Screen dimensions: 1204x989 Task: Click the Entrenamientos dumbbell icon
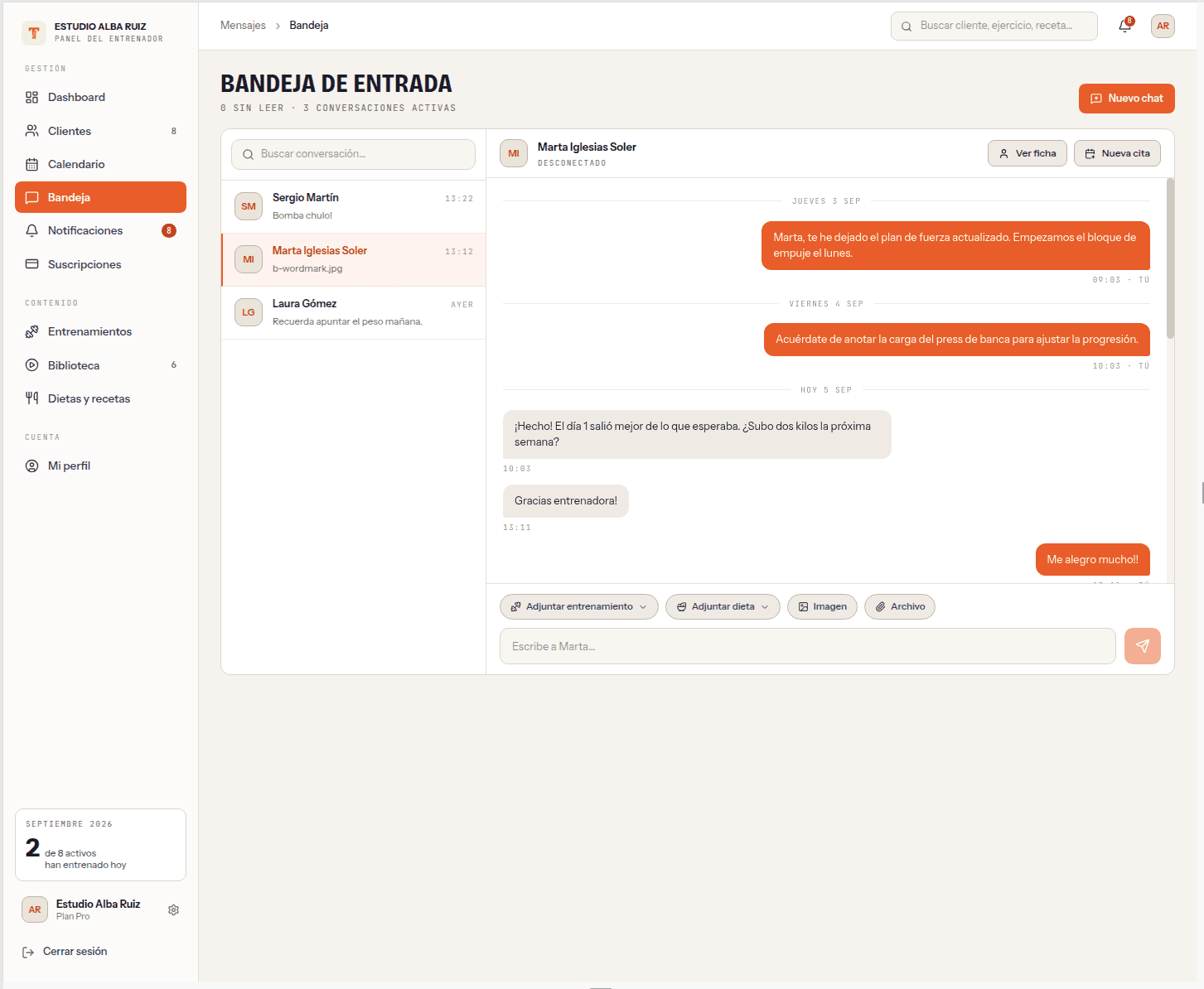(x=32, y=331)
